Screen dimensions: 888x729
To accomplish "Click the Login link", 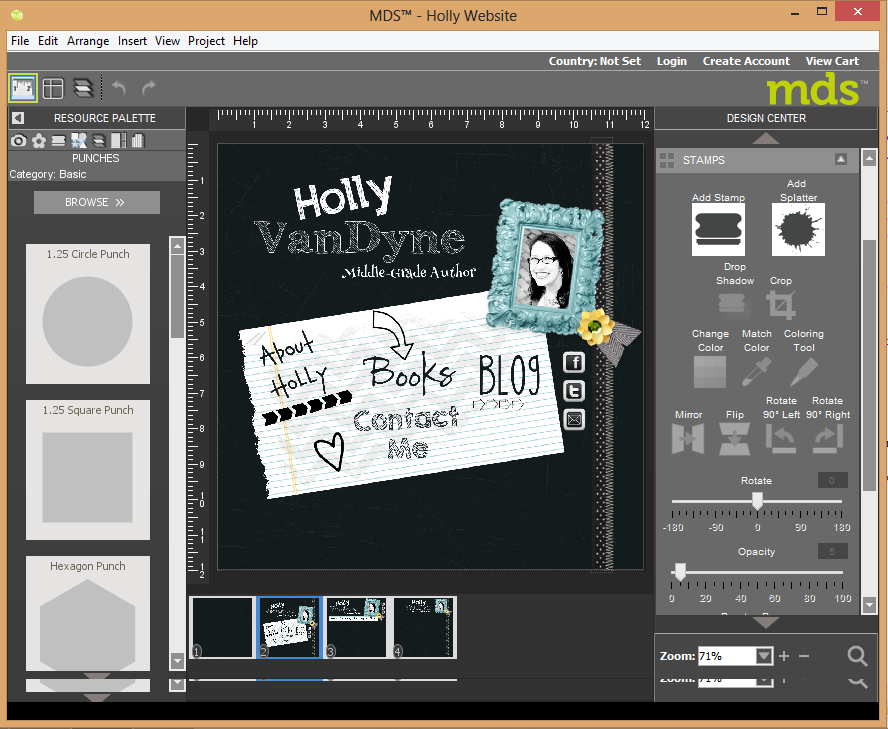I will coord(672,61).
